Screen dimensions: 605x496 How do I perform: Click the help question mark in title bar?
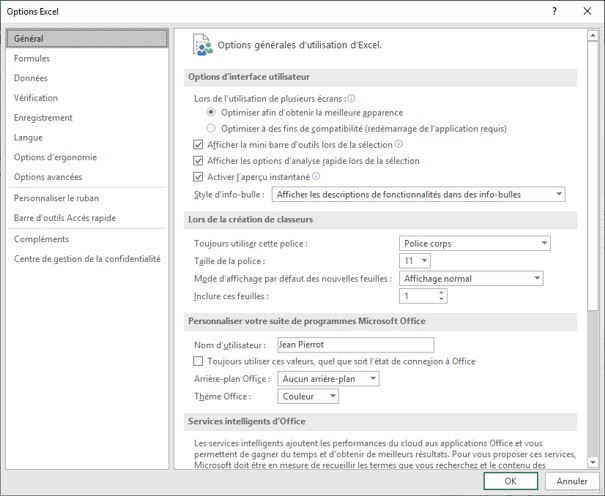tap(554, 10)
